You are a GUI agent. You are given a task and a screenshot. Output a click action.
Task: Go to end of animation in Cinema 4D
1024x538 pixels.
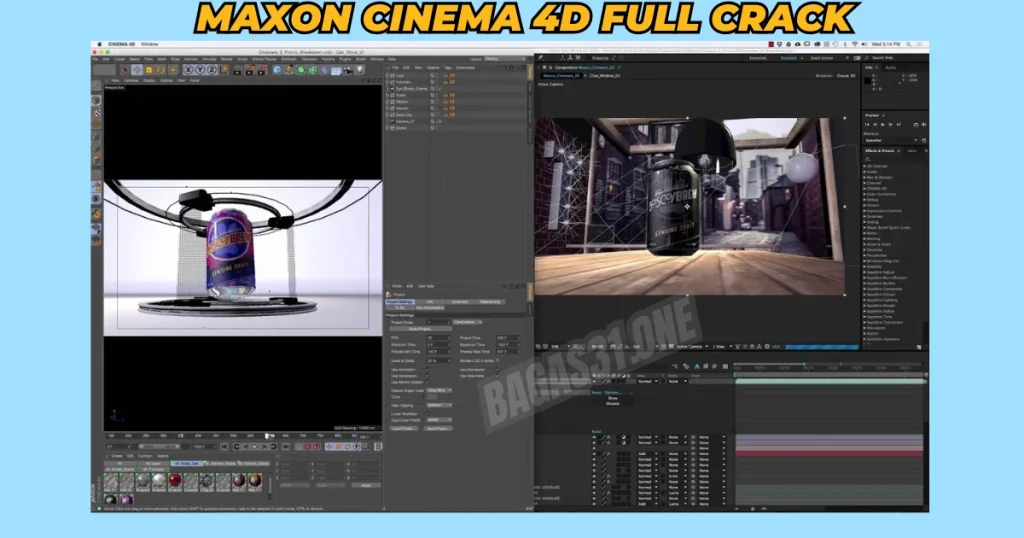[x=286, y=447]
